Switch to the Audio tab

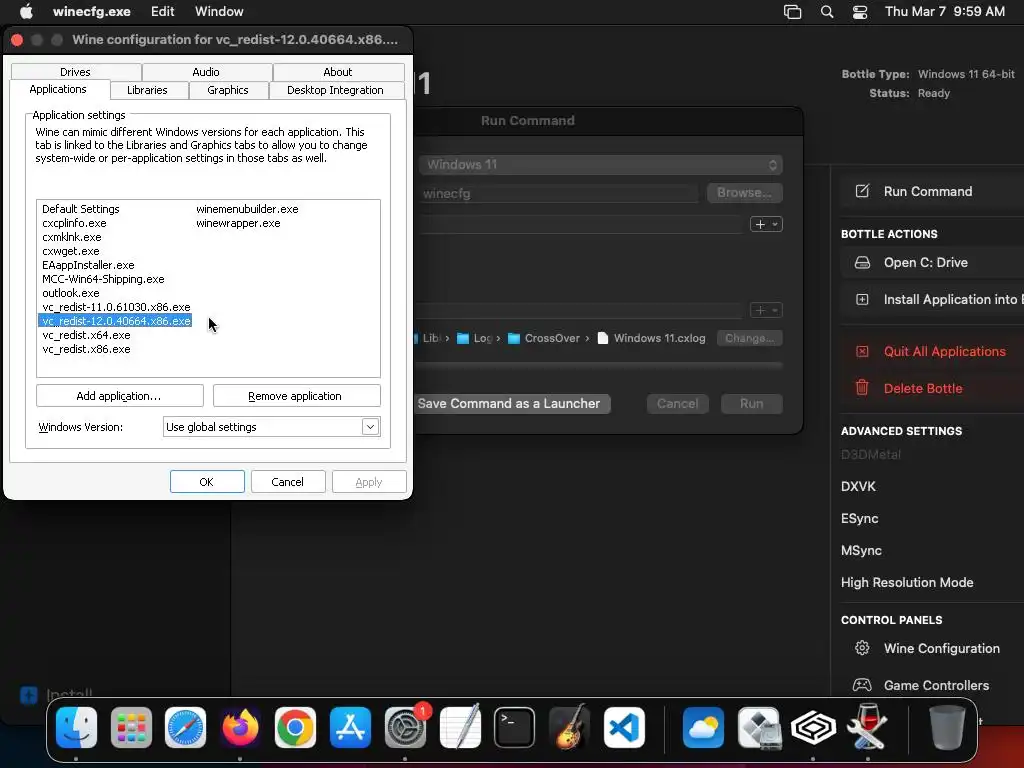pos(206,72)
